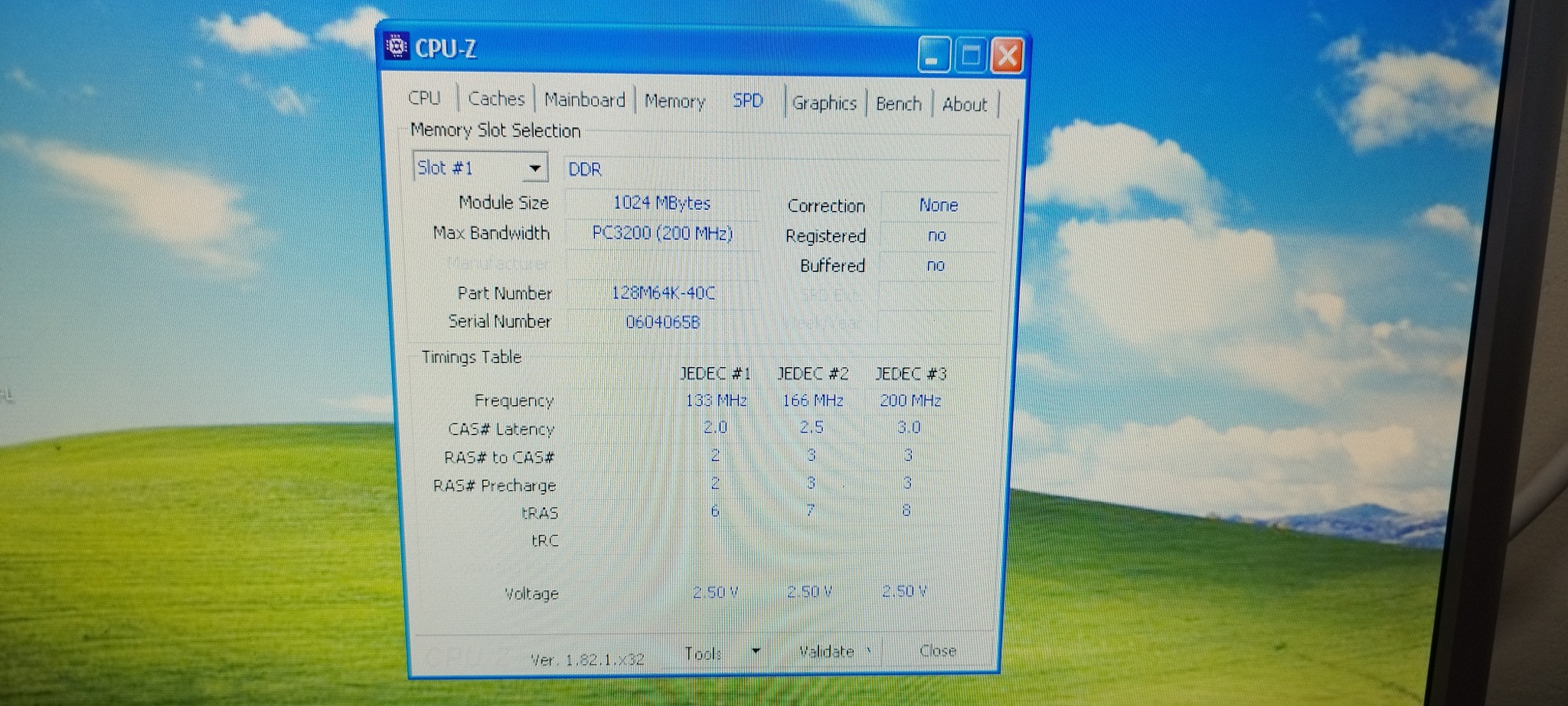This screenshot has width=1568, height=706.
Task: Click the serial number 0604065B
Action: [663, 322]
